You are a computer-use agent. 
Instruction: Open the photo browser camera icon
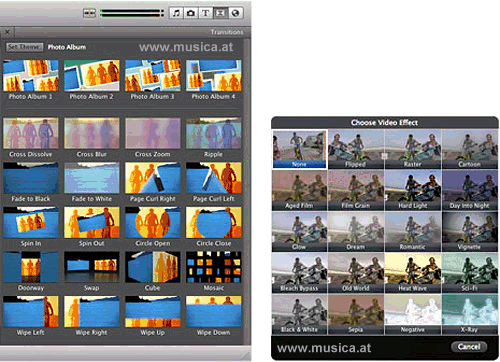click(x=191, y=13)
